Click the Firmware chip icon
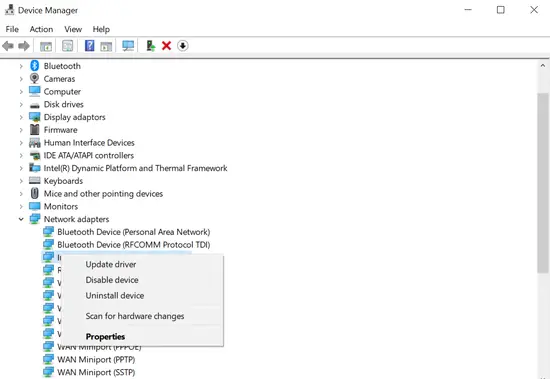 pos(34,129)
